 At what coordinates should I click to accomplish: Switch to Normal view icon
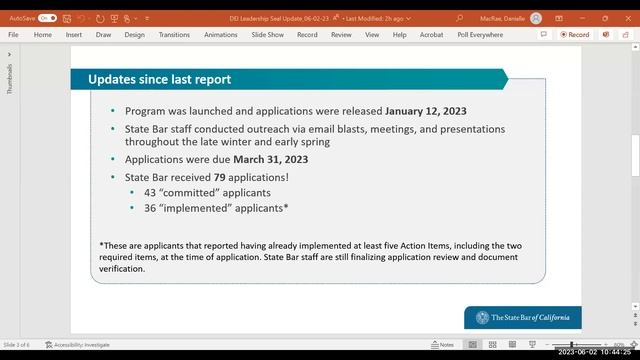click(x=473, y=345)
